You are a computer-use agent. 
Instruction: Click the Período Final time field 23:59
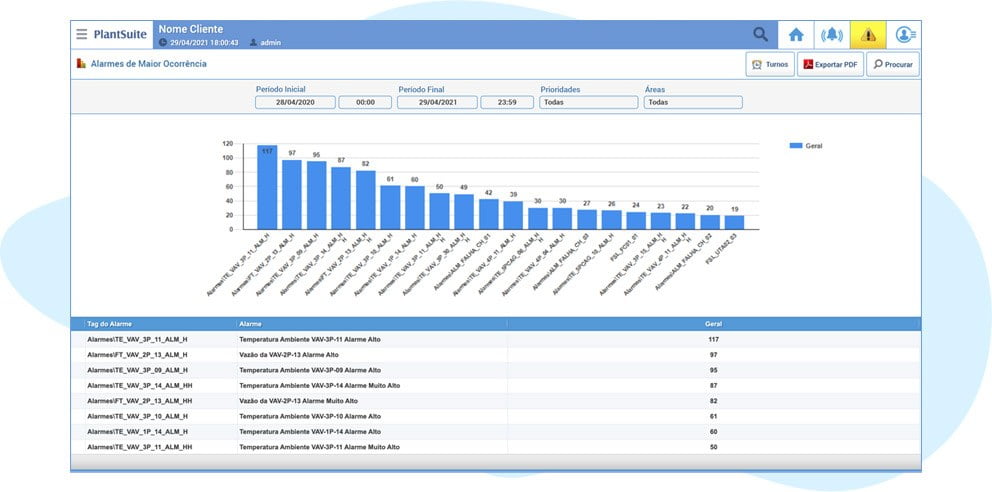click(x=507, y=102)
